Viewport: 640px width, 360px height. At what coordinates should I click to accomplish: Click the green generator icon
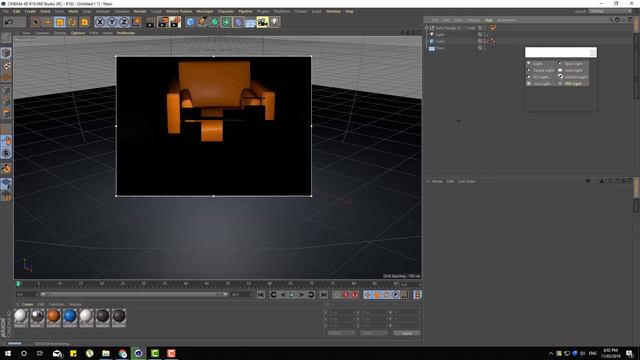[214, 22]
